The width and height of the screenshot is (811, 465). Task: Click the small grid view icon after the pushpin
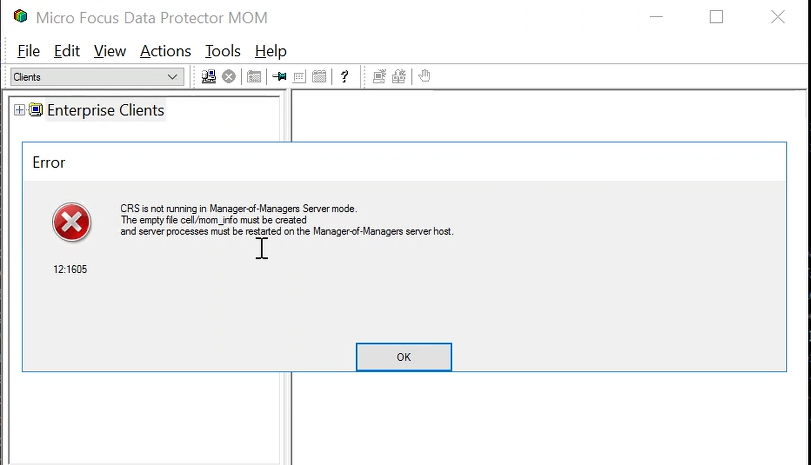[299, 77]
